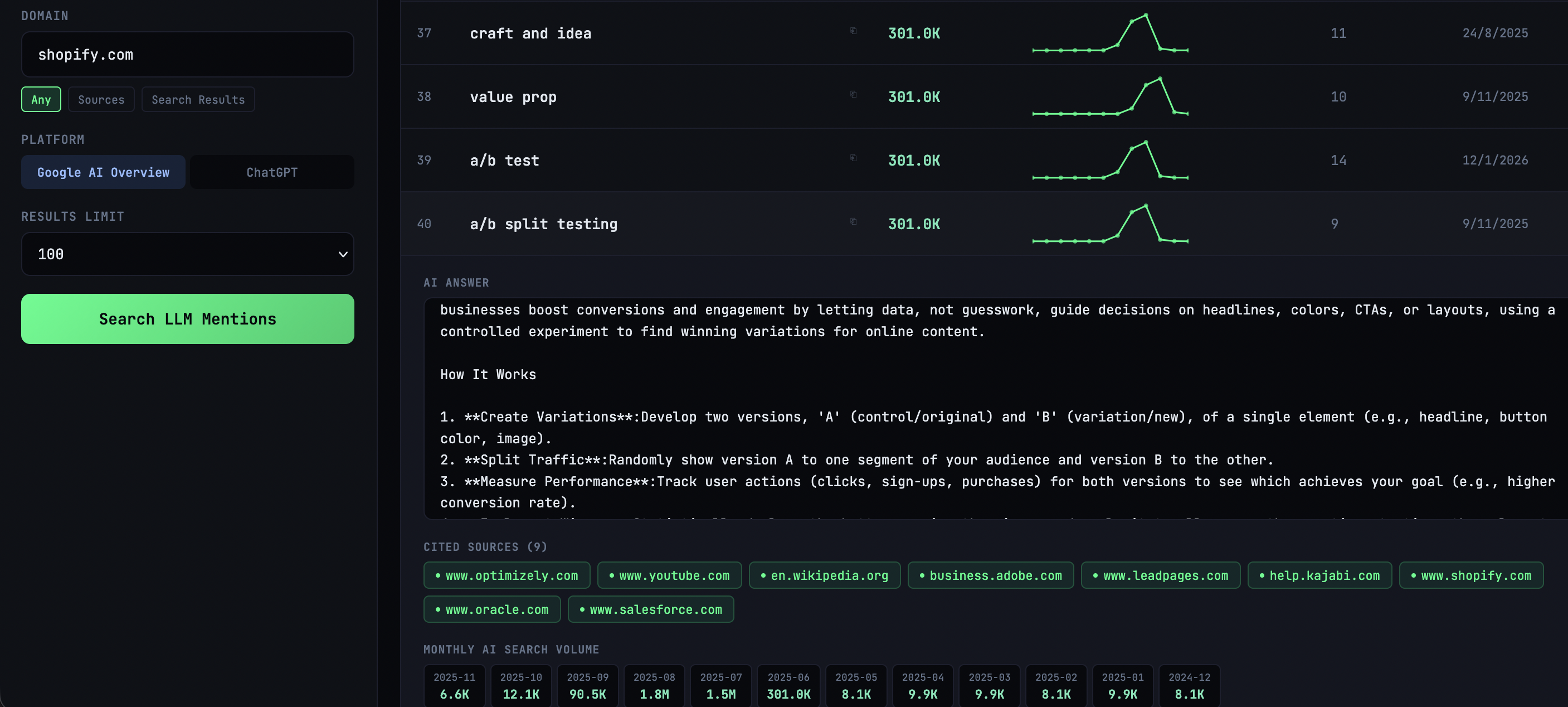The width and height of the screenshot is (1568, 707).
Task: Open the Results Limit dropdown
Action: [x=187, y=254]
